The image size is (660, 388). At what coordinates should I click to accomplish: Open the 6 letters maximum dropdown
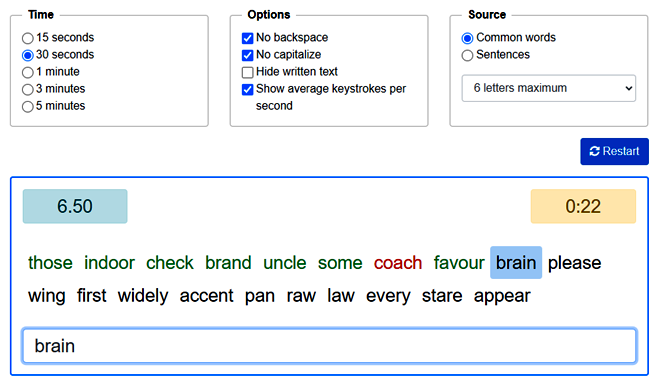tap(548, 88)
